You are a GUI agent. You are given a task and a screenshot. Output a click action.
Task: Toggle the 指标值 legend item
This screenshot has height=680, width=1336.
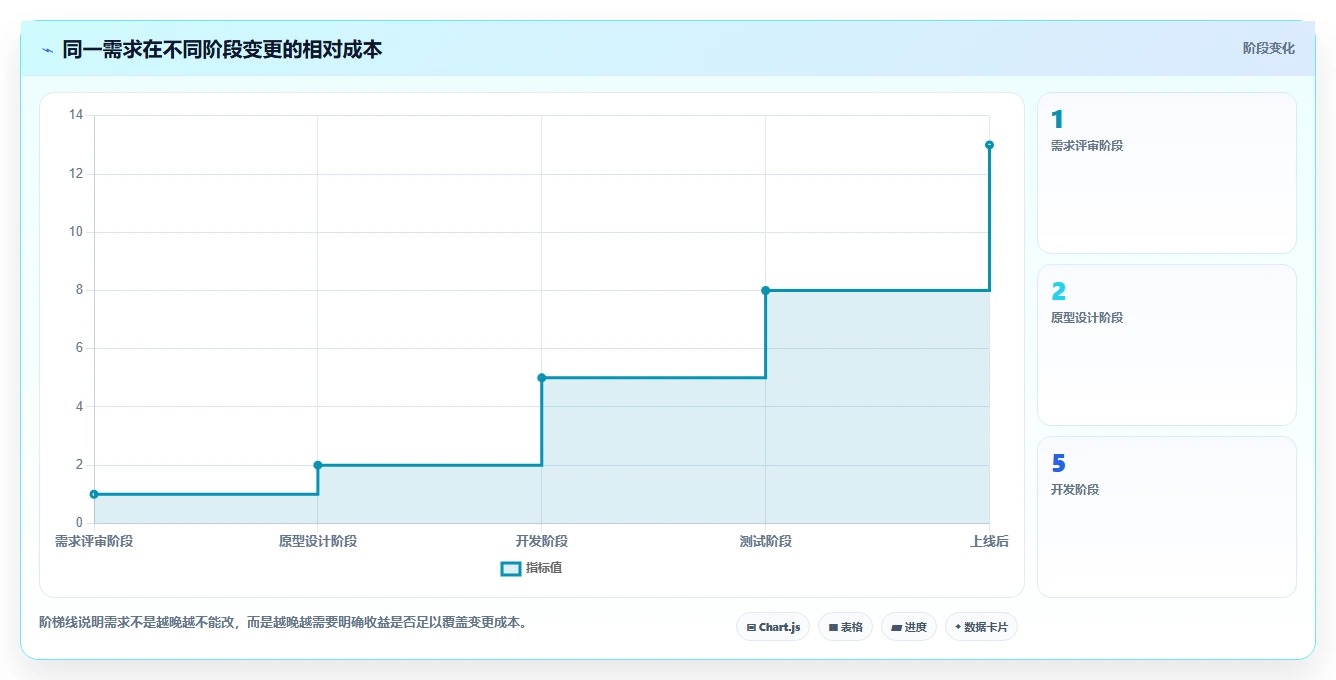point(532,568)
